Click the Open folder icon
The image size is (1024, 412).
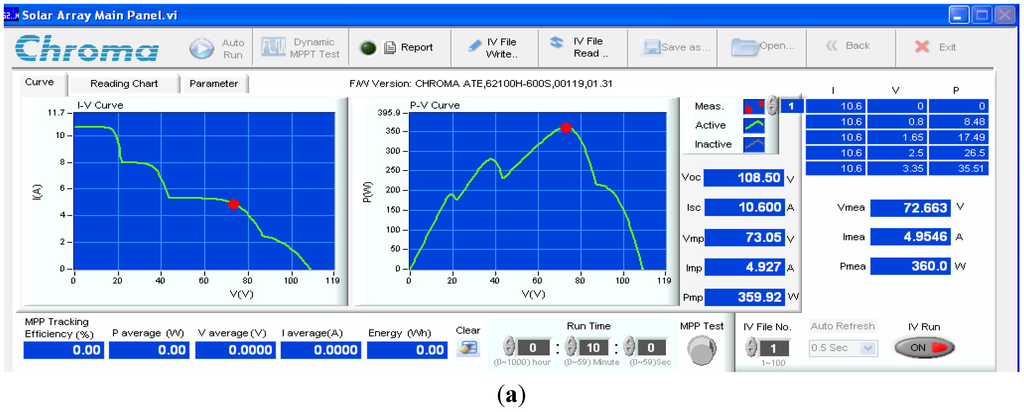(744, 47)
